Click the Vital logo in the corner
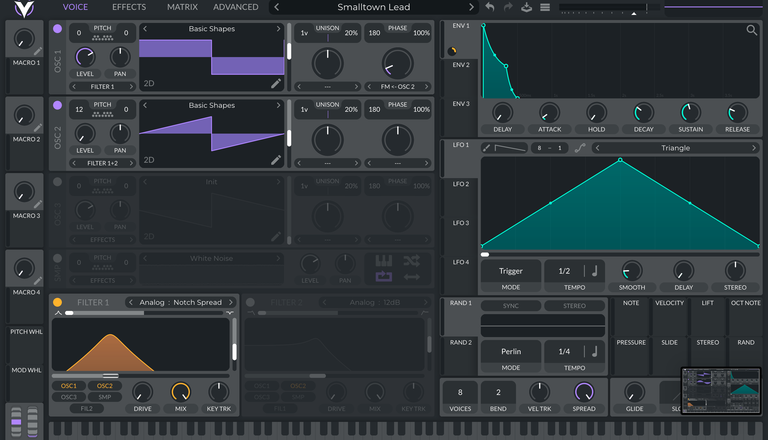 tap(24, 8)
